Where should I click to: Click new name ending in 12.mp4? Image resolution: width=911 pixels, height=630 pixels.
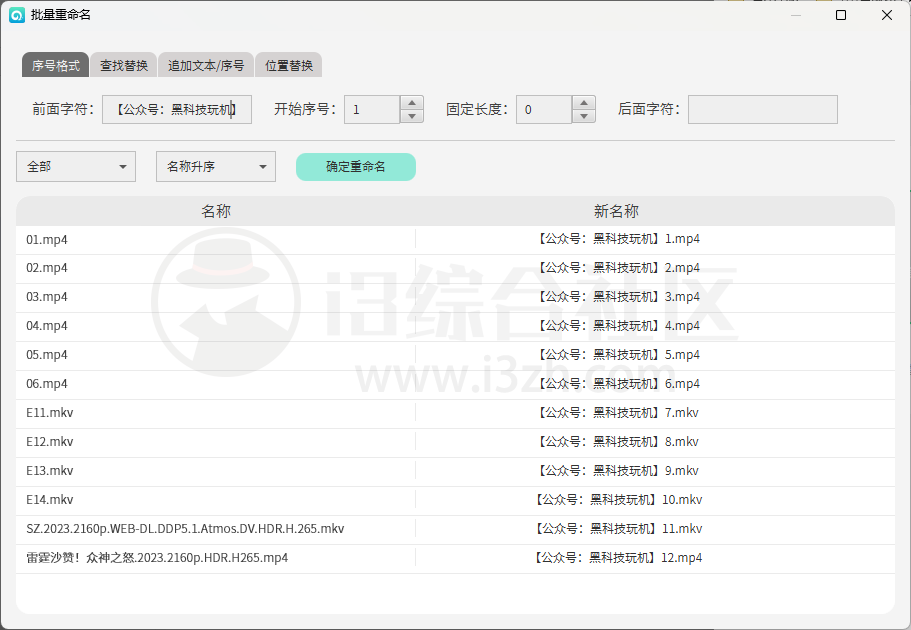pos(617,558)
